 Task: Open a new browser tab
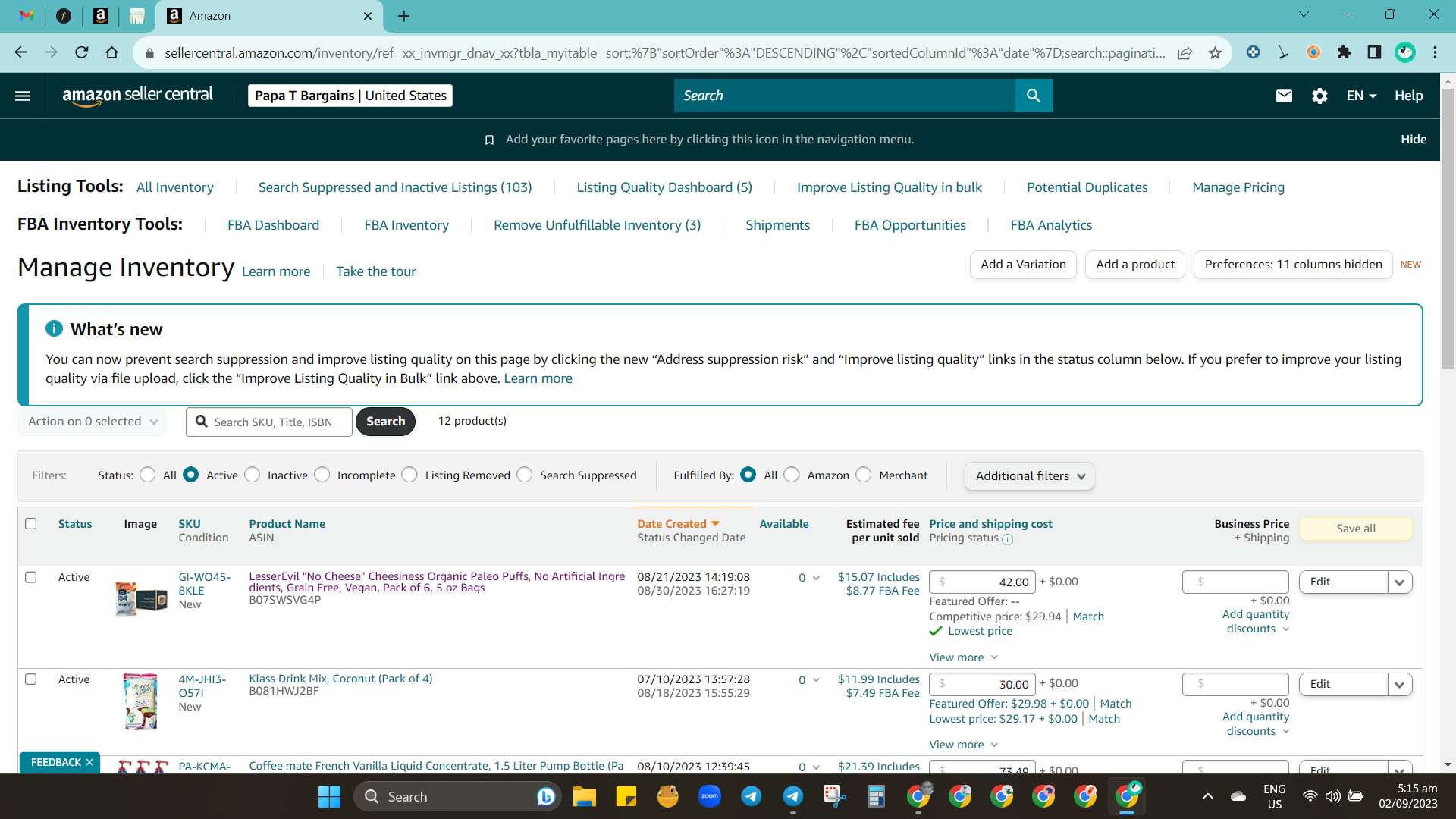tap(403, 16)
